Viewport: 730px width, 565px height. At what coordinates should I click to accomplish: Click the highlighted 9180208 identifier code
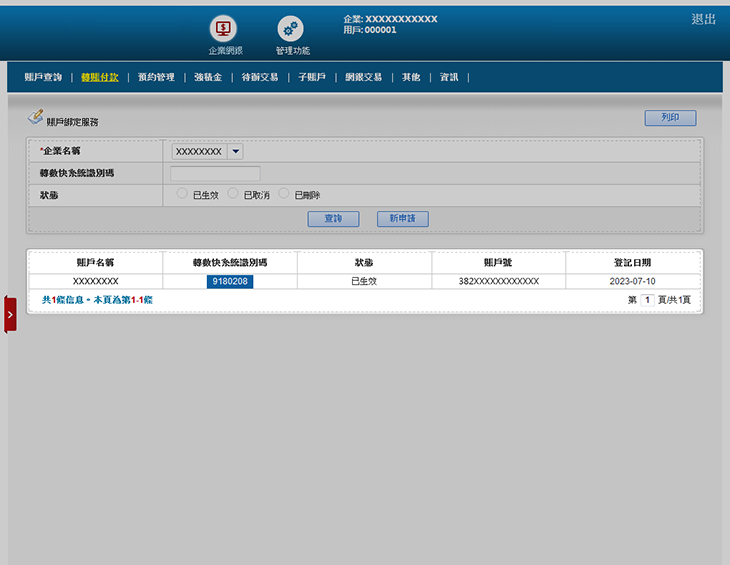point(230,282)
